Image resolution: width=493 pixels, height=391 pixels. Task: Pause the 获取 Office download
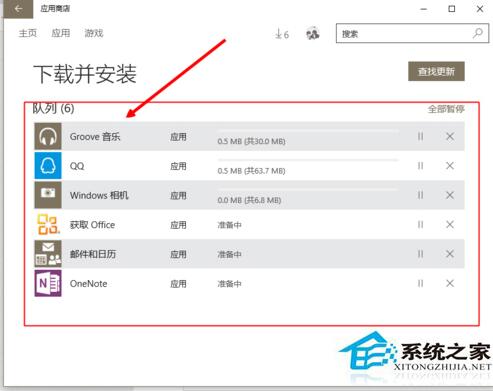tap(420, 224)
